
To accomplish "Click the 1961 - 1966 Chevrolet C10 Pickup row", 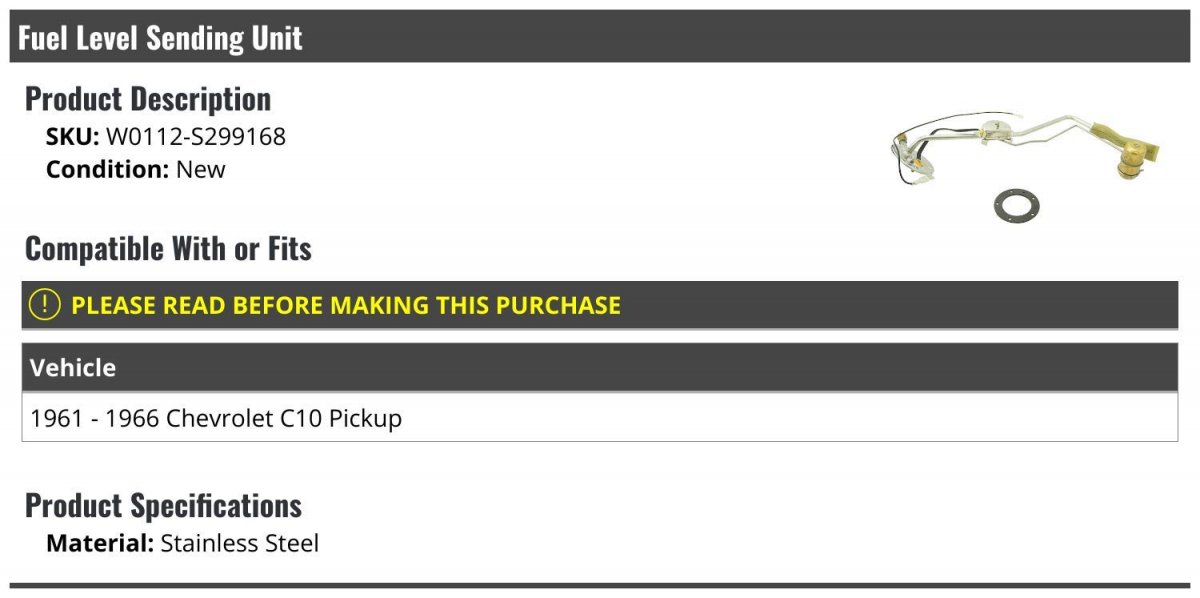I will coord(600,417).
